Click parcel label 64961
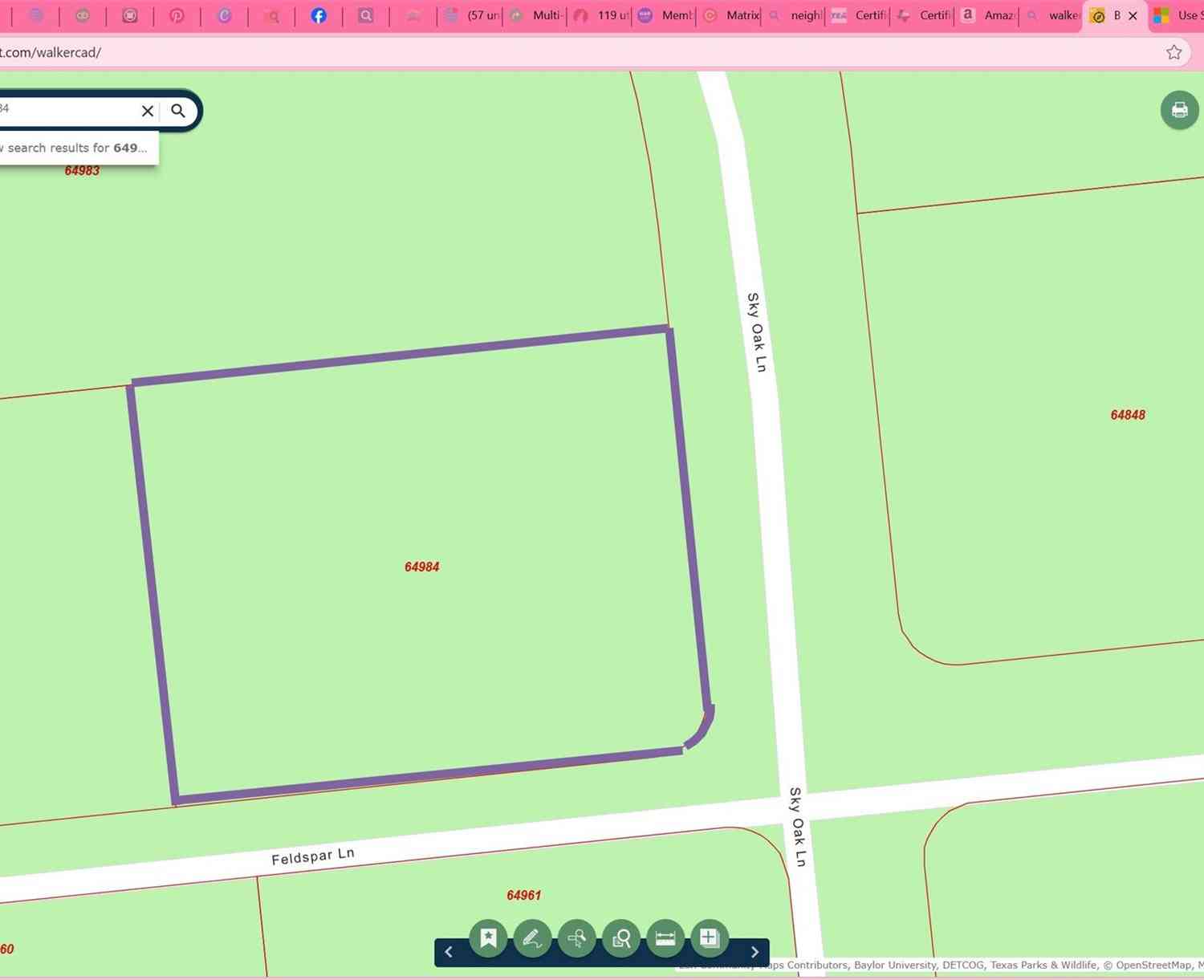The width and height of the screenshot is (1204, 980). pos(524,895)
